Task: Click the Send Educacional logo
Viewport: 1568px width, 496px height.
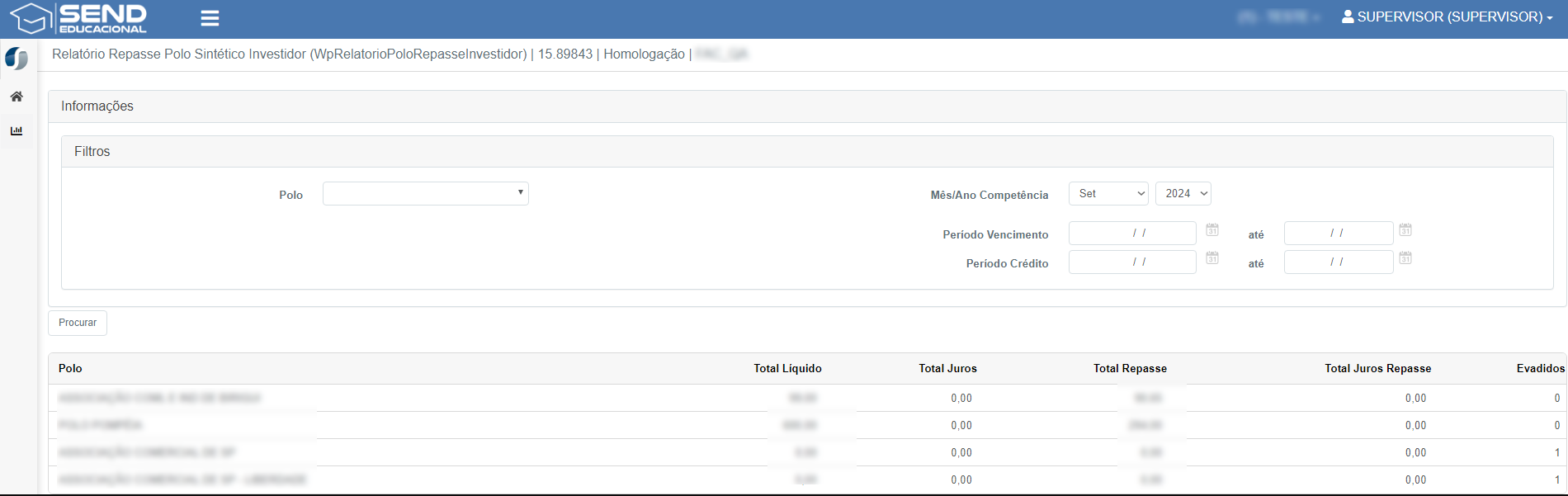Action: point(78,18)
